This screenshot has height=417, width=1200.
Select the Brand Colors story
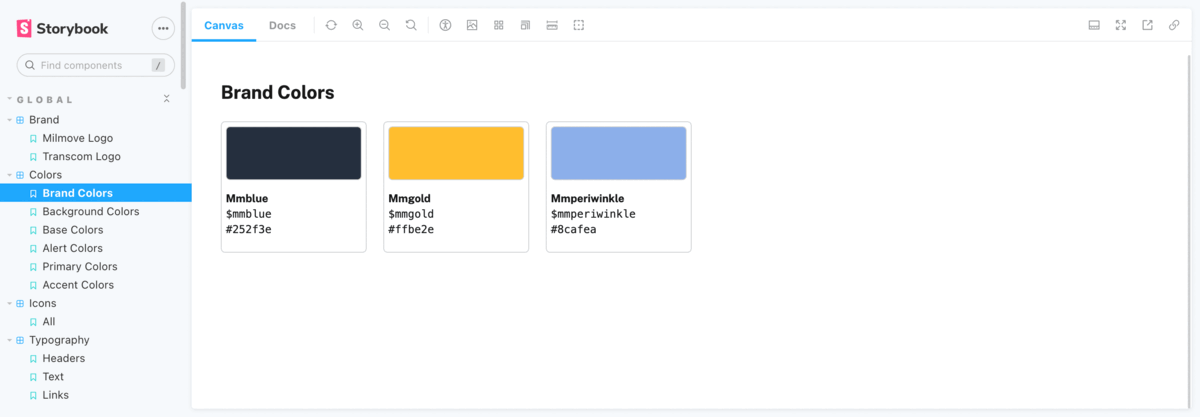(x=78, y=193)
